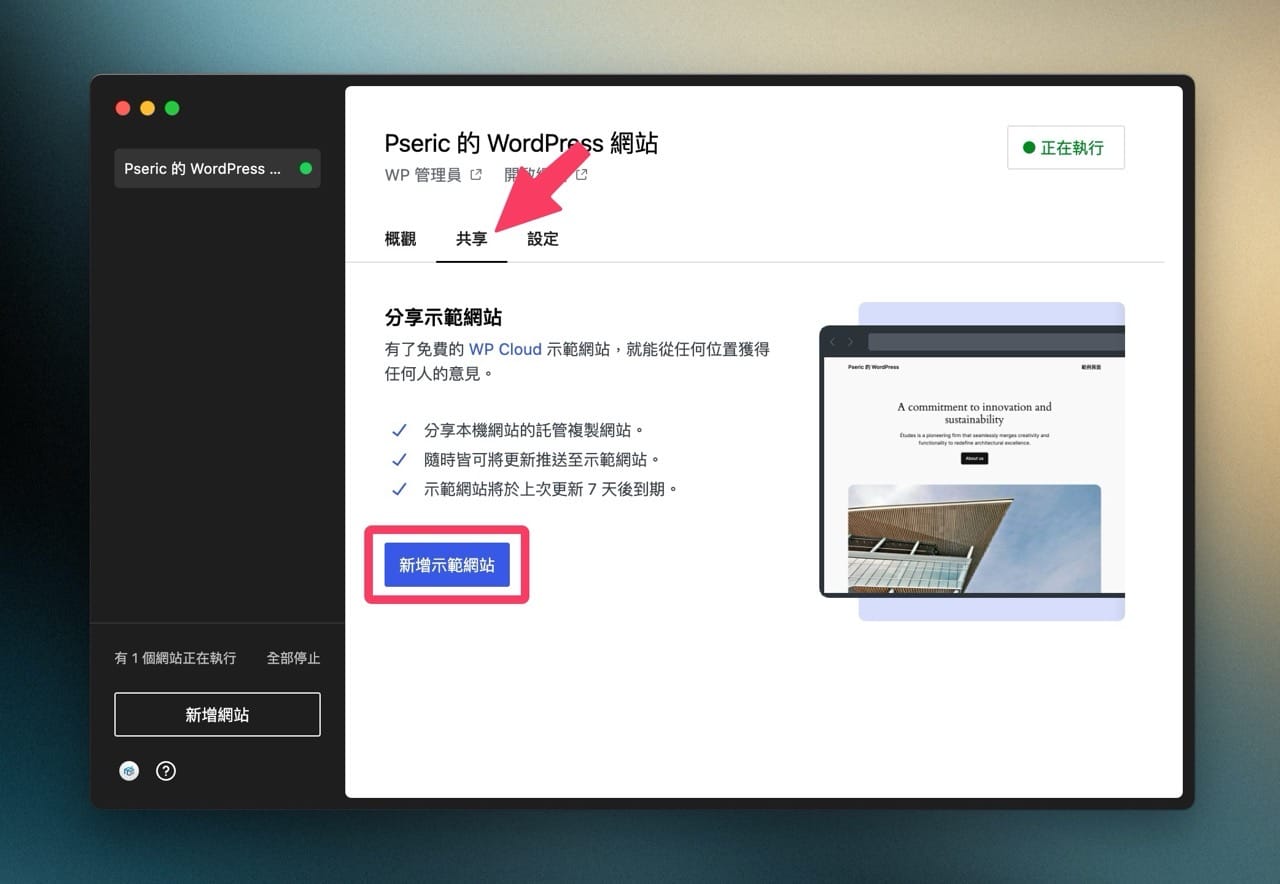This screenshot has width=1280, height=884.
Task: Click the 正在執行 status button
Action: tap(1066, 147)
